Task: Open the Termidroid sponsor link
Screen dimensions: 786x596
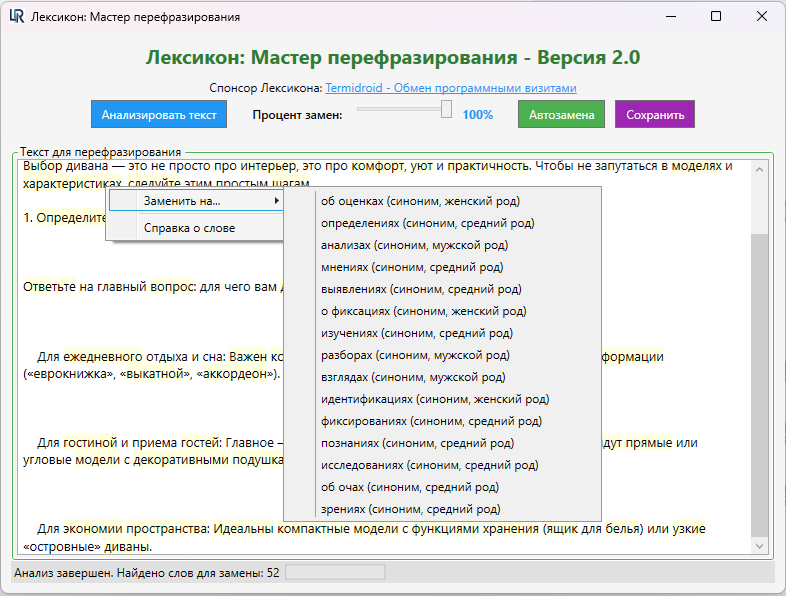Action: [450, 88]
